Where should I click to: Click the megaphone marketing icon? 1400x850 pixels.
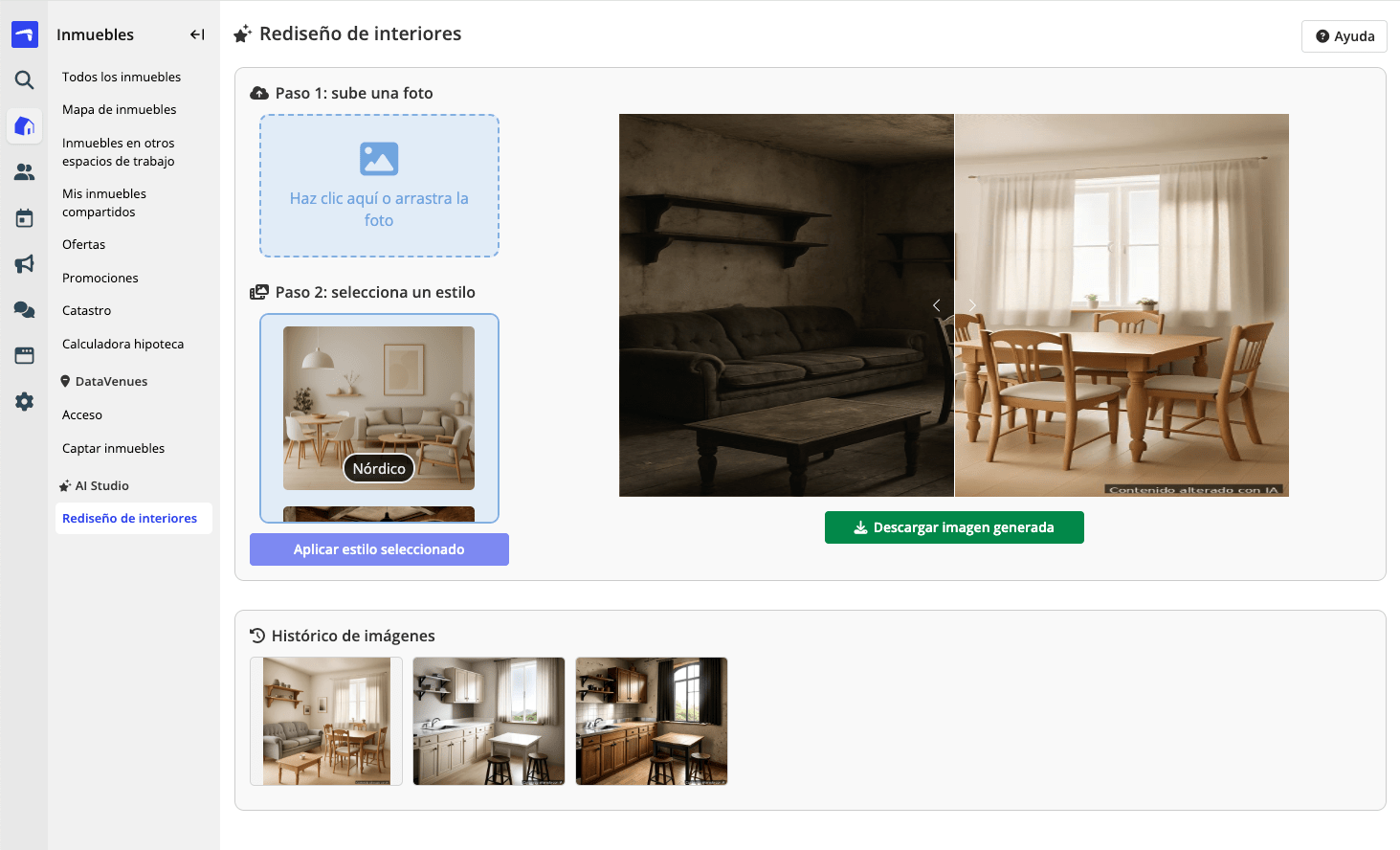pos(24,263)
